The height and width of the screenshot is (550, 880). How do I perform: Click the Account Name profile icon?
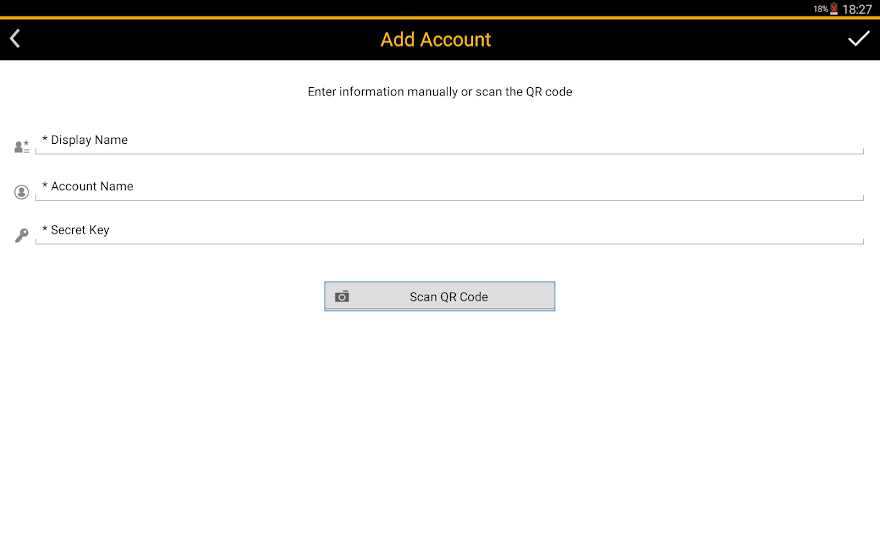click(21, 192)
